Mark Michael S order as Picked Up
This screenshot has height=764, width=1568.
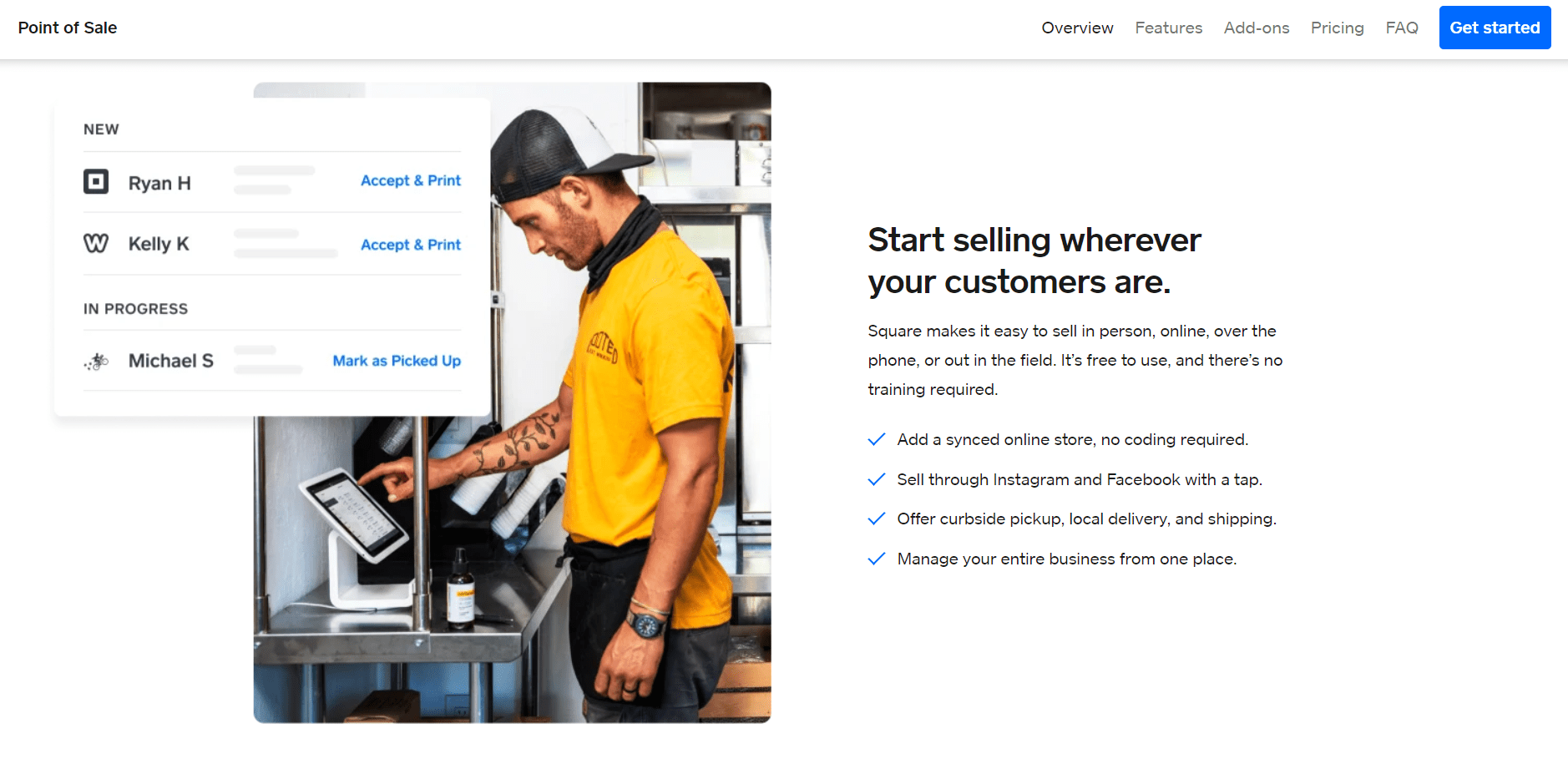397,361
